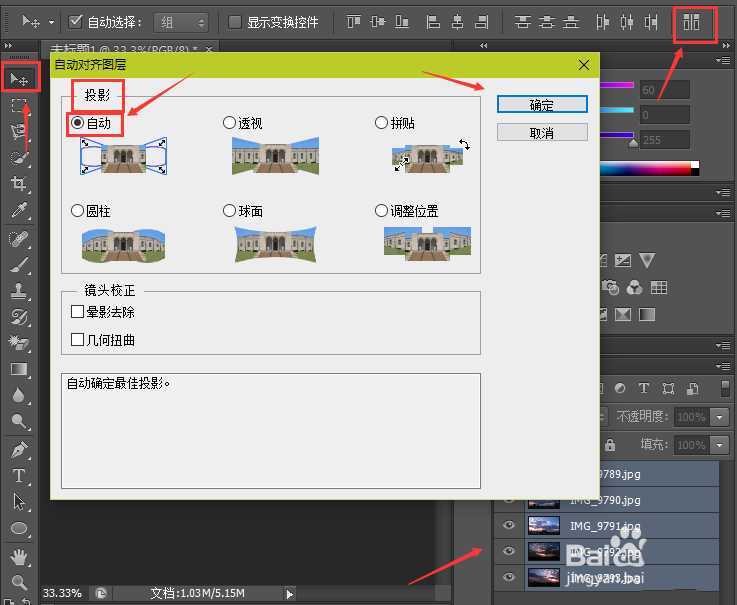Choose the Pen tool
Viewport: 737px width, 605px height.
click(x=19, y=448)
